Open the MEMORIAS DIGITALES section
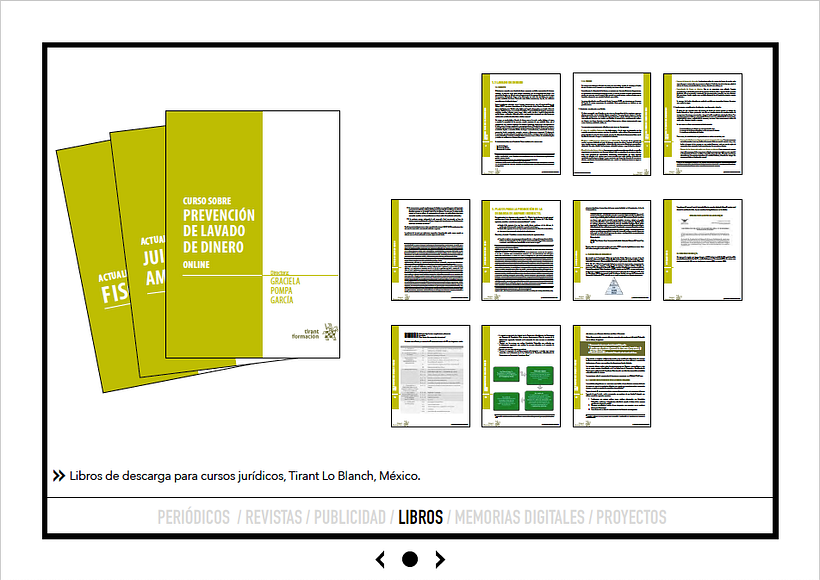This screenshot has width=820, height=580. (519, 517)
